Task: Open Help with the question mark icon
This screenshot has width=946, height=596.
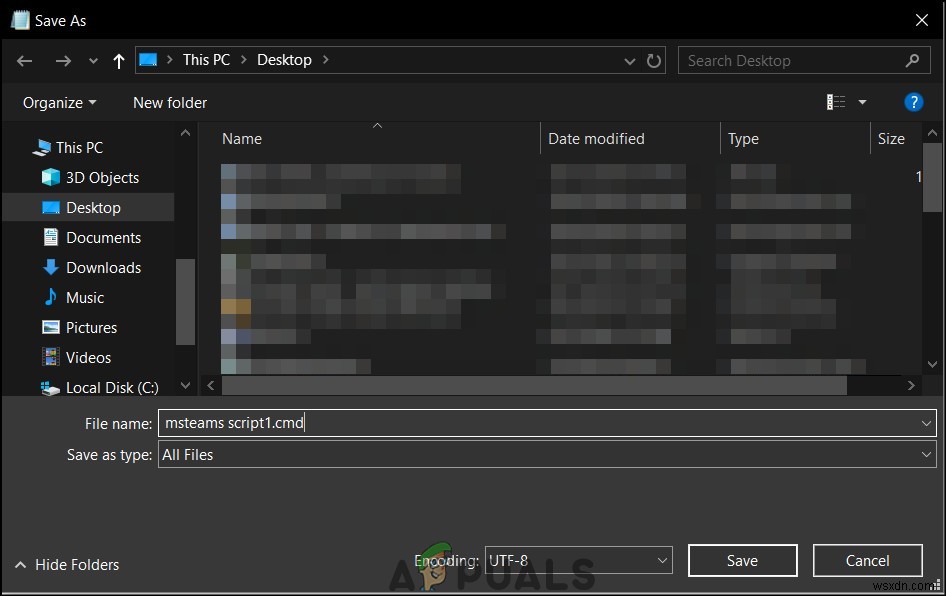Action: pyautogui.click(x=914, y=101)
